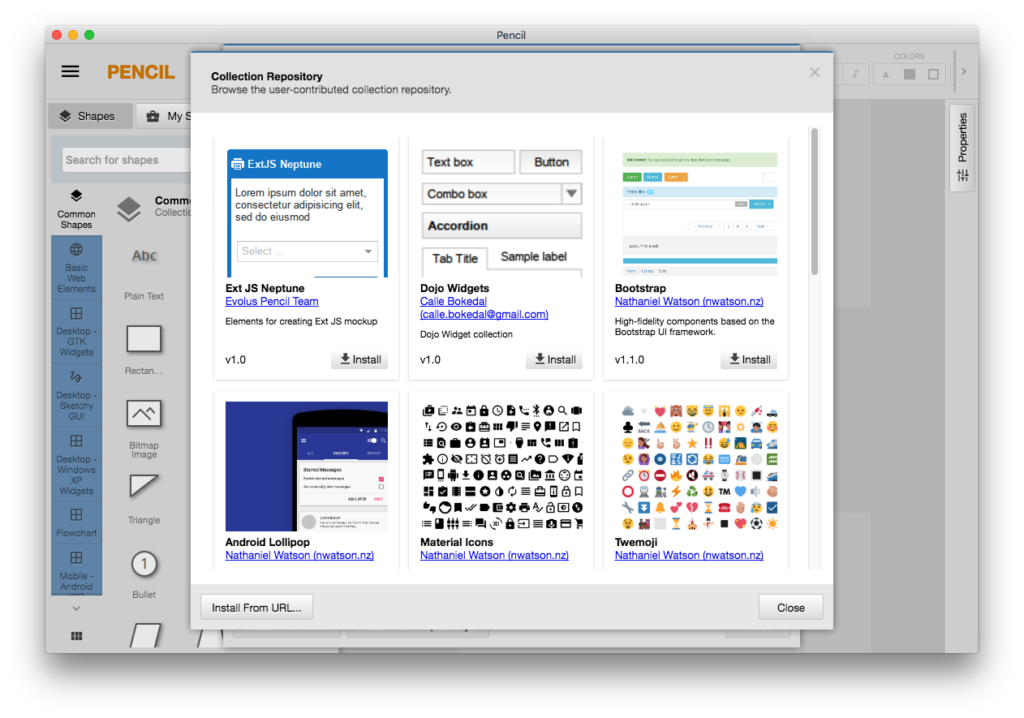1024x718 pixels.
Task: Switch to the My Stuff tab
Action: [x=165, y=116]
